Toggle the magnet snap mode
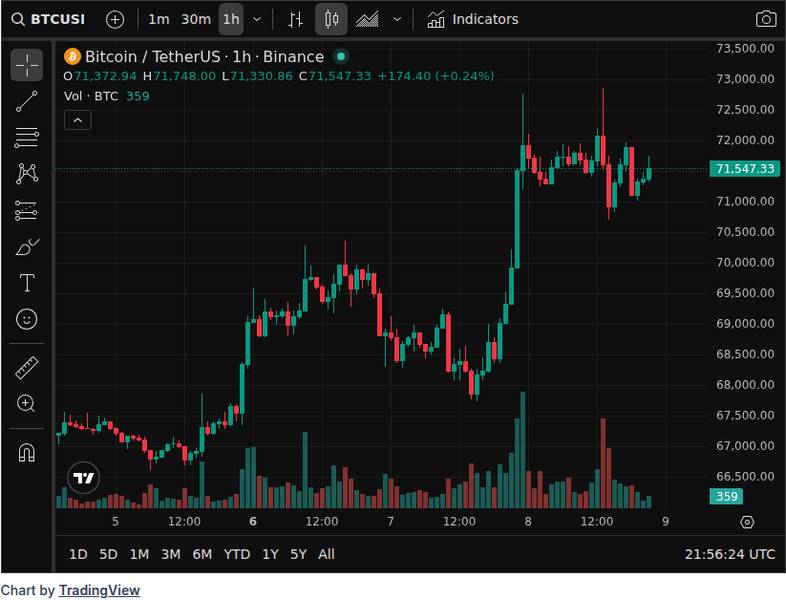The image size is (786, 600). point(27,452)
